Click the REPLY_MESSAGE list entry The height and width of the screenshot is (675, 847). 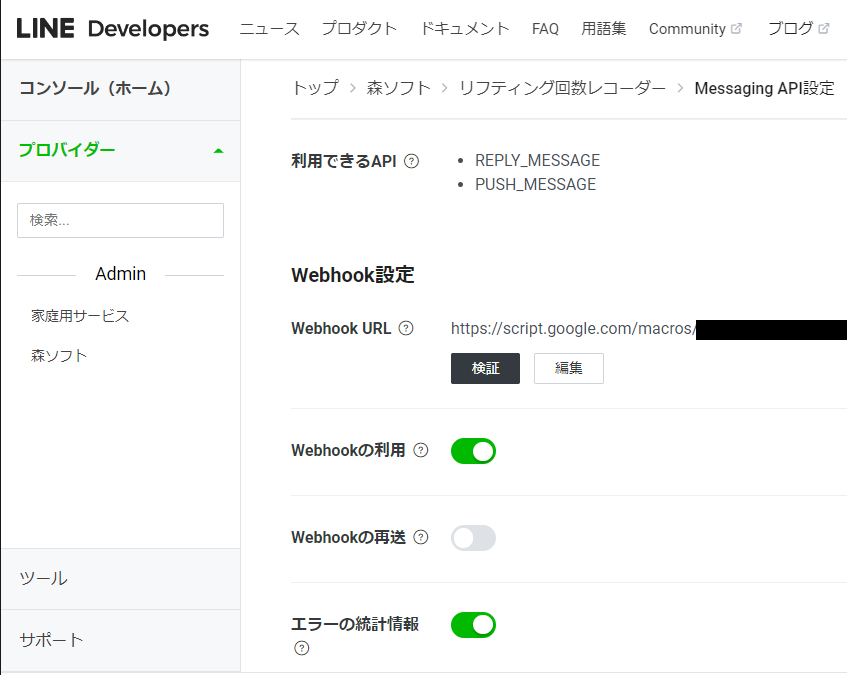[x=537, y=160]
